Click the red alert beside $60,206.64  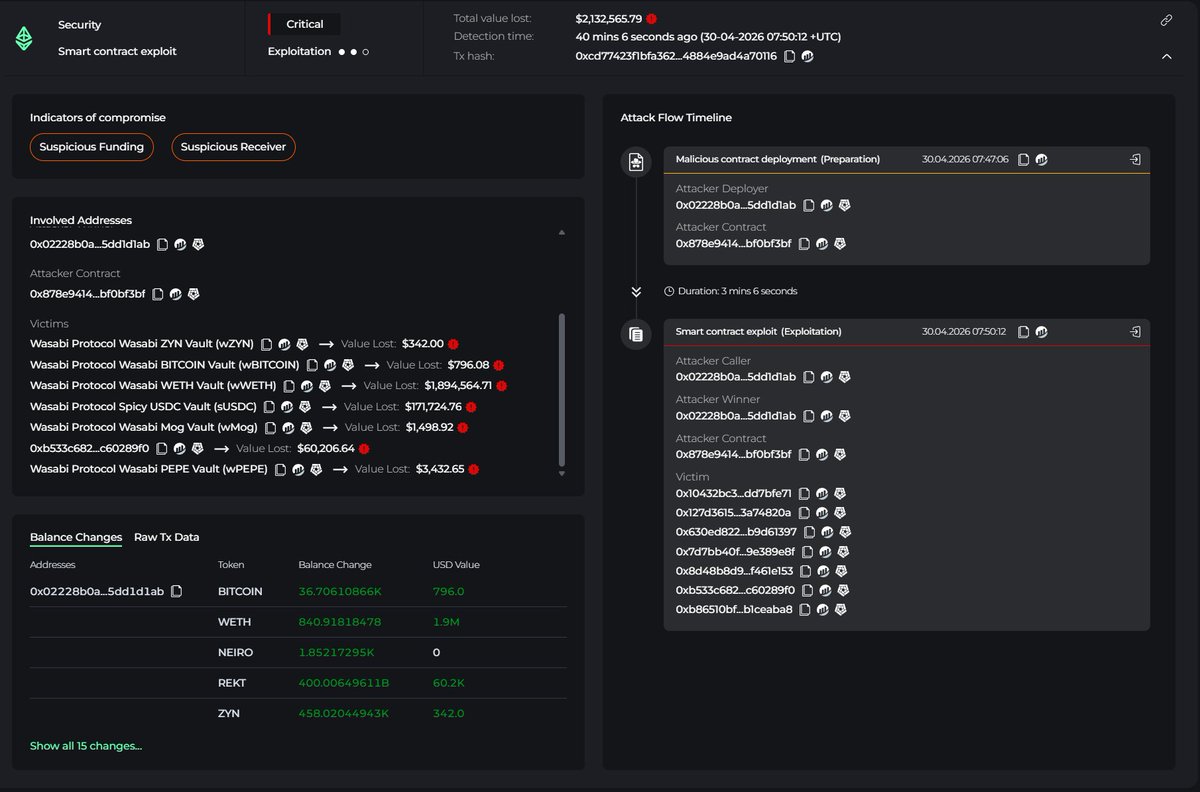(x=364, y=448)
